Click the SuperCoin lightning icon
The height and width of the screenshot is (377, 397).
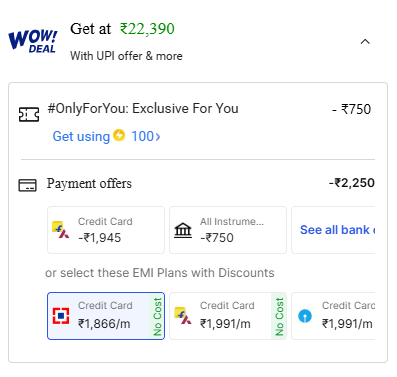[119, 135]
